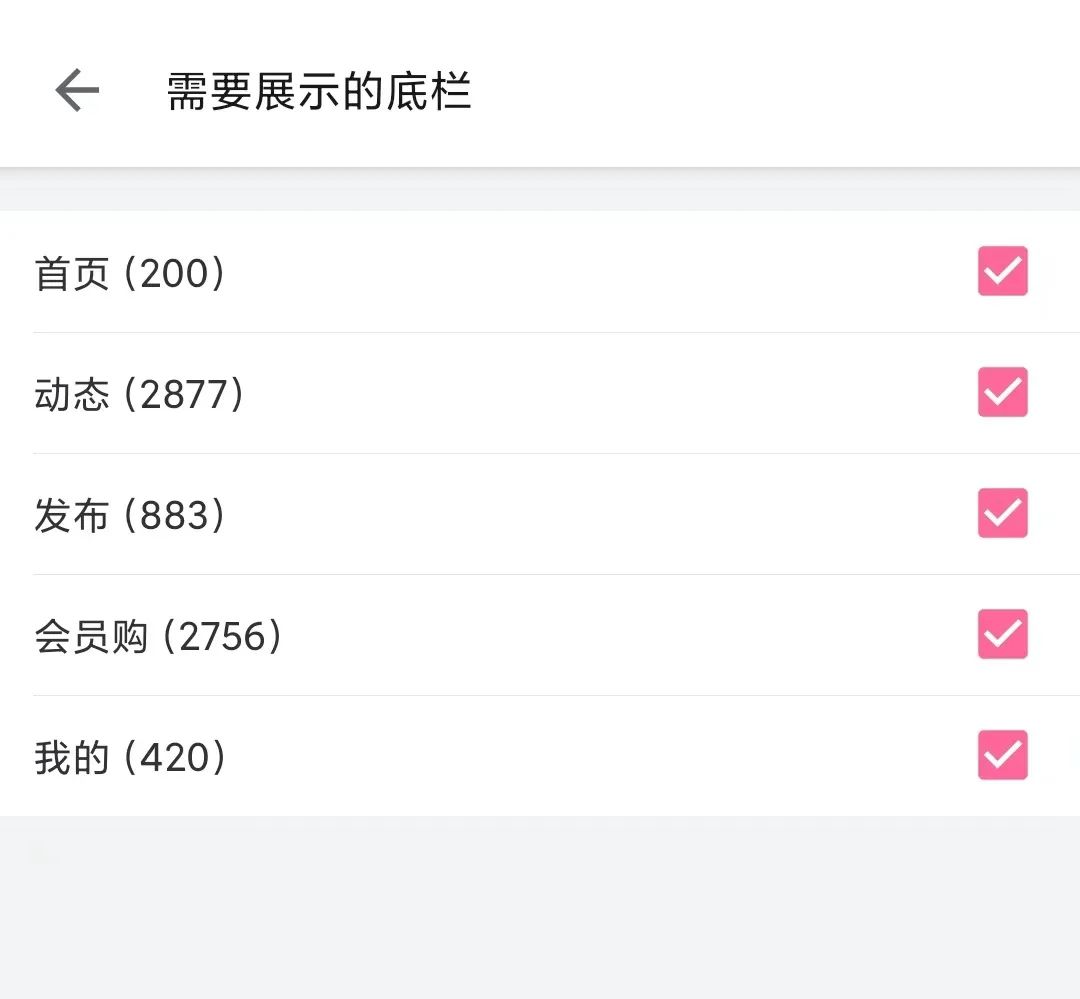Disable the 发布 (883) checkbox

coord(1002,513)
